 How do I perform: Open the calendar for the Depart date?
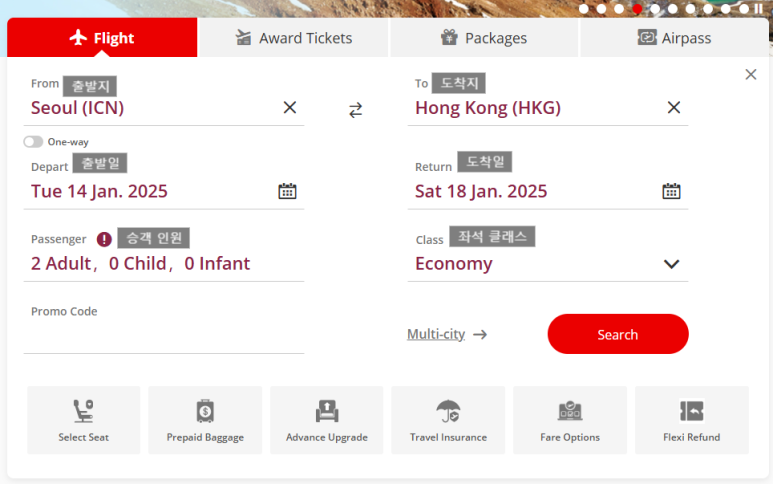pyautogui.click(x=287, y=191)
